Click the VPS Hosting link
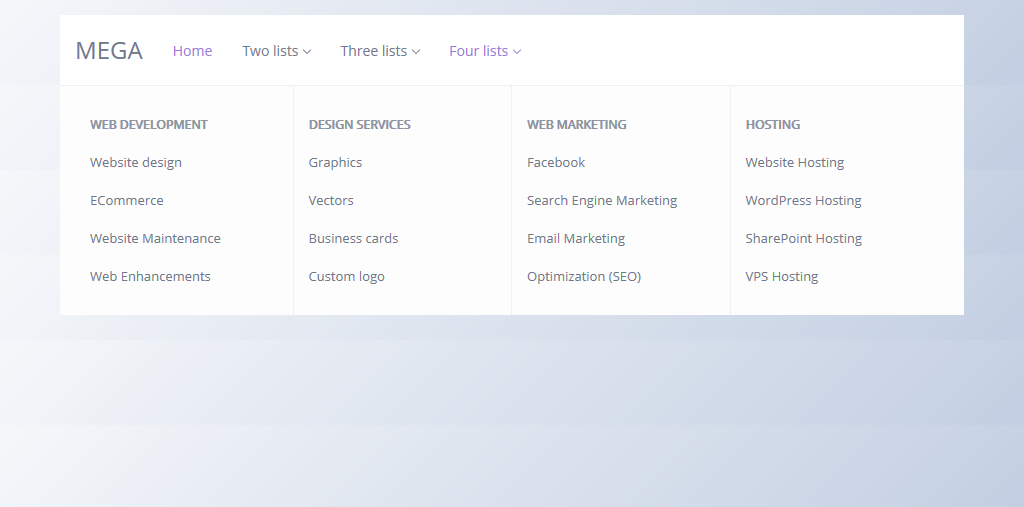The image size is (1024, 507). (781, 276)
